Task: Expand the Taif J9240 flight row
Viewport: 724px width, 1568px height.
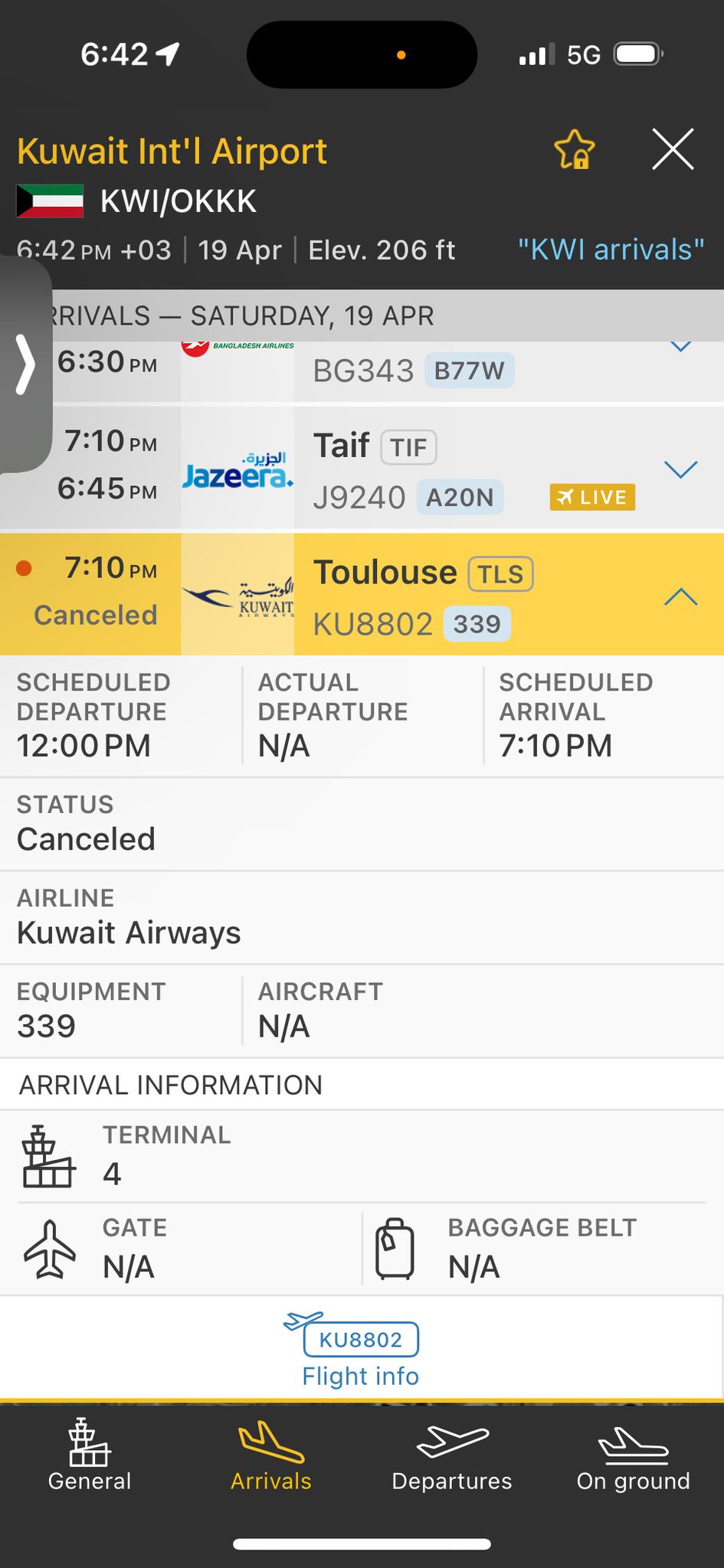Action: (680, 469)
